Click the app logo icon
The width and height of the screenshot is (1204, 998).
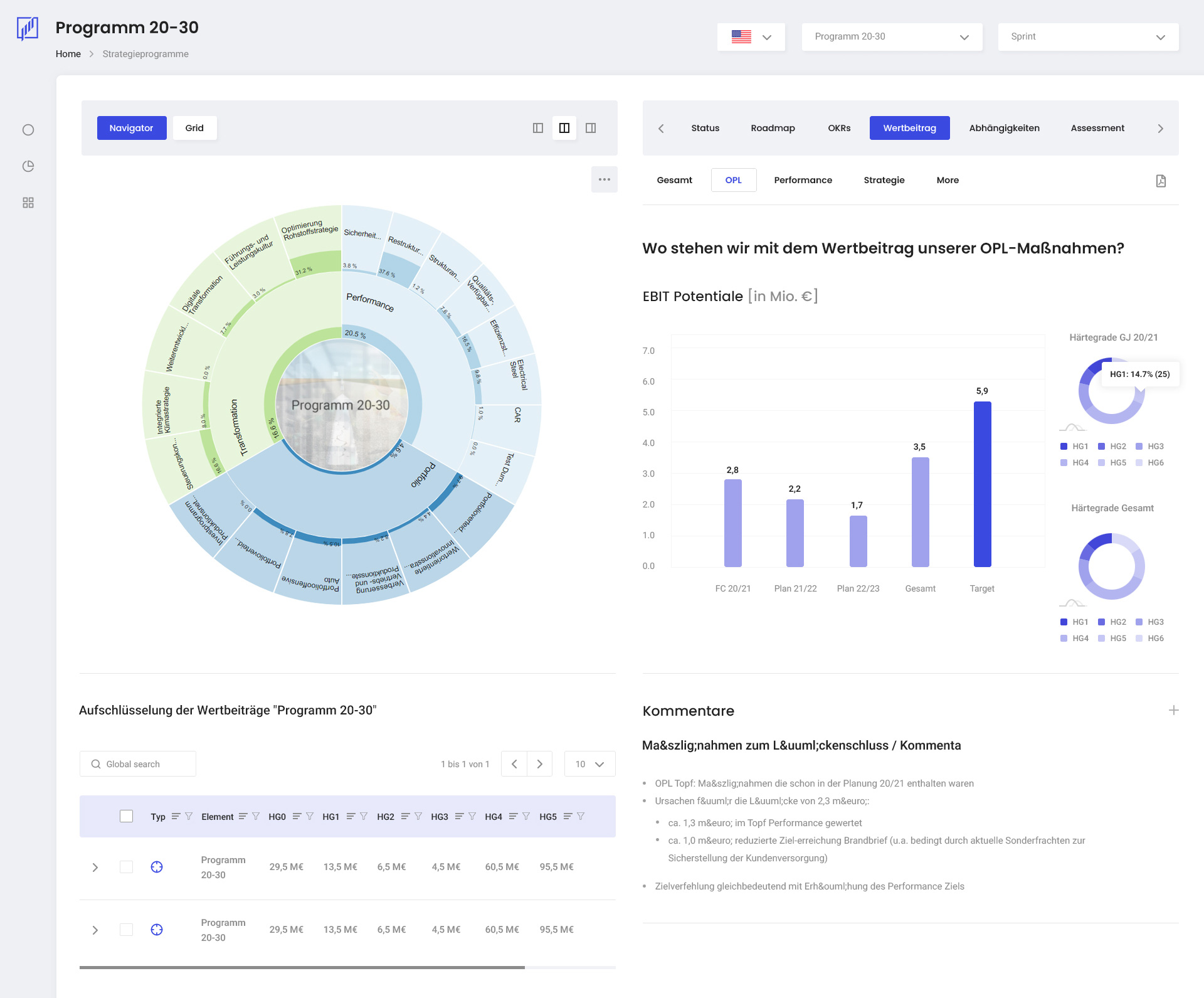tap(28, 29)
